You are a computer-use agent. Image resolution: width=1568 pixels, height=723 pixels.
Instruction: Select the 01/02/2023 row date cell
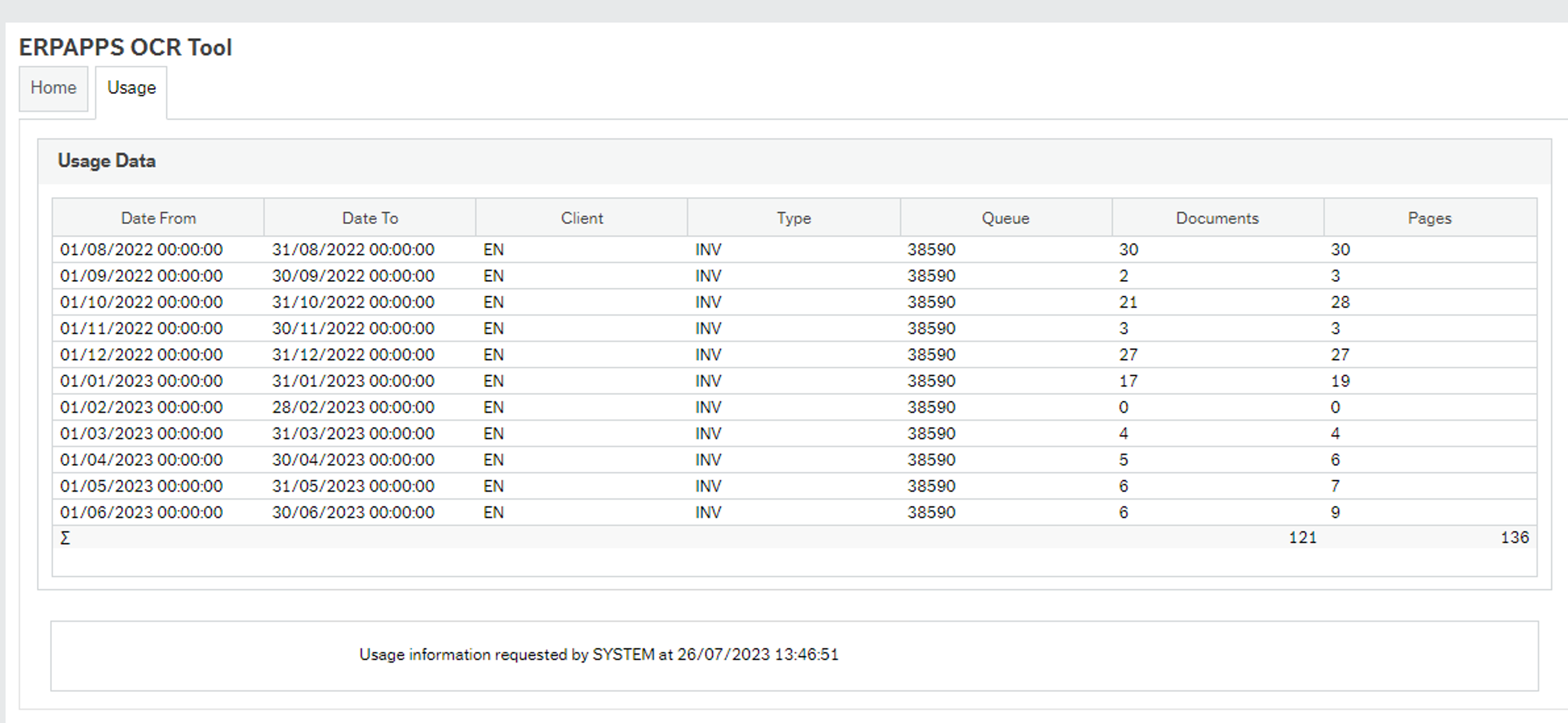[141, 408]
